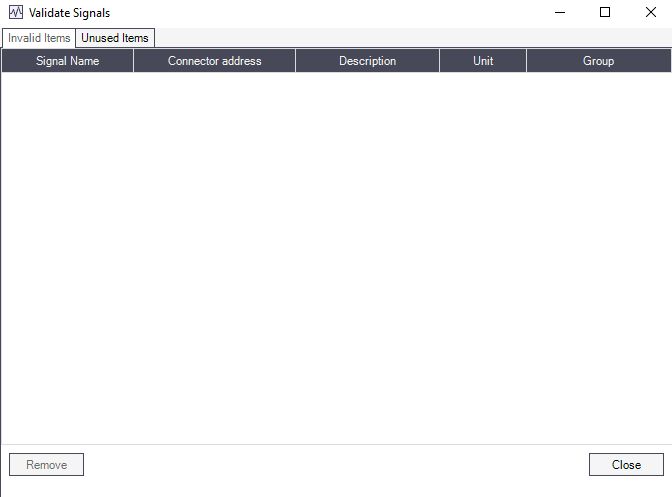Sort by the Description column
The height and width of the screenshot is (497, 672).
click(x=367, y=61)
